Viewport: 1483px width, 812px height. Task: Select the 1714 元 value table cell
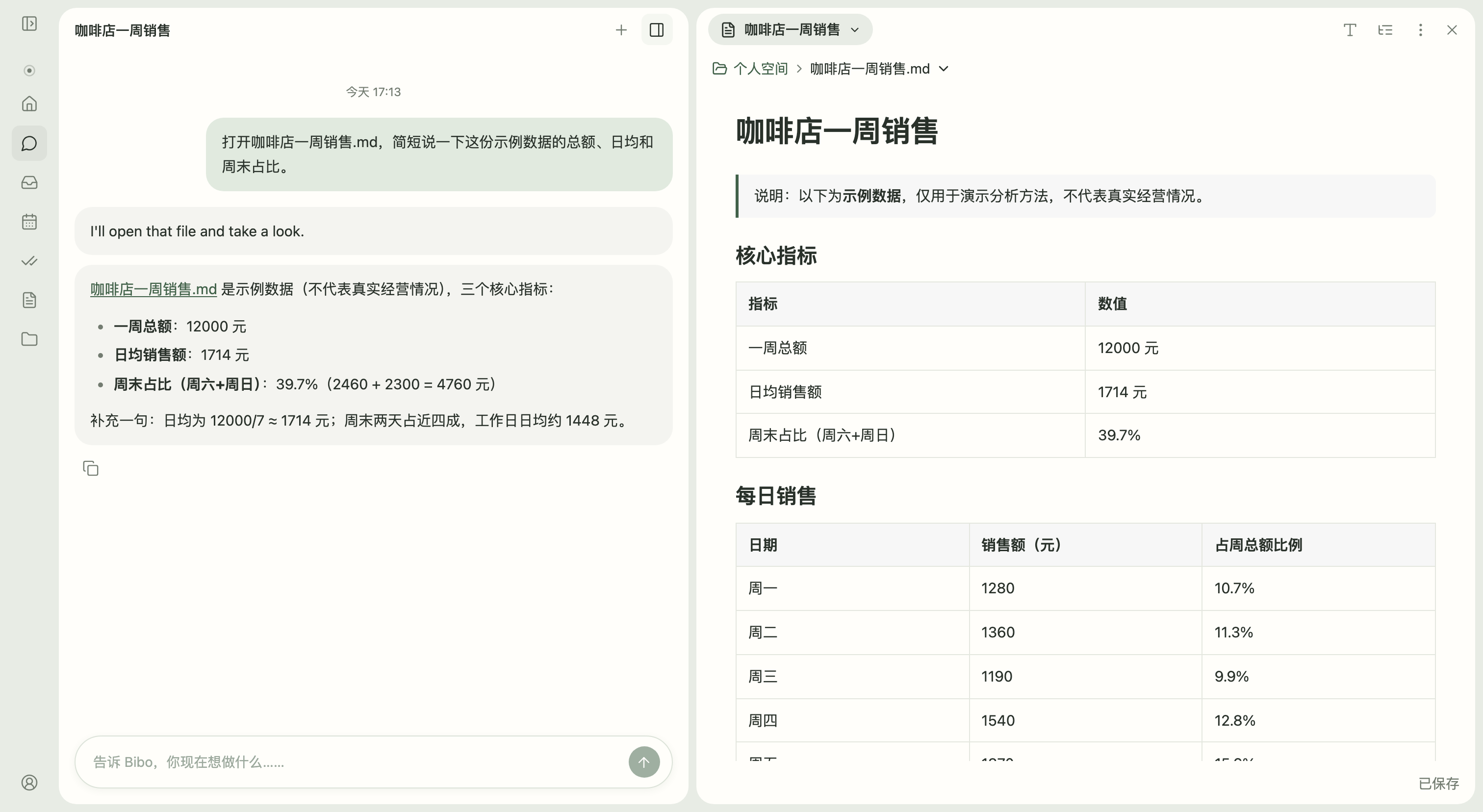tap(1260, 392)
